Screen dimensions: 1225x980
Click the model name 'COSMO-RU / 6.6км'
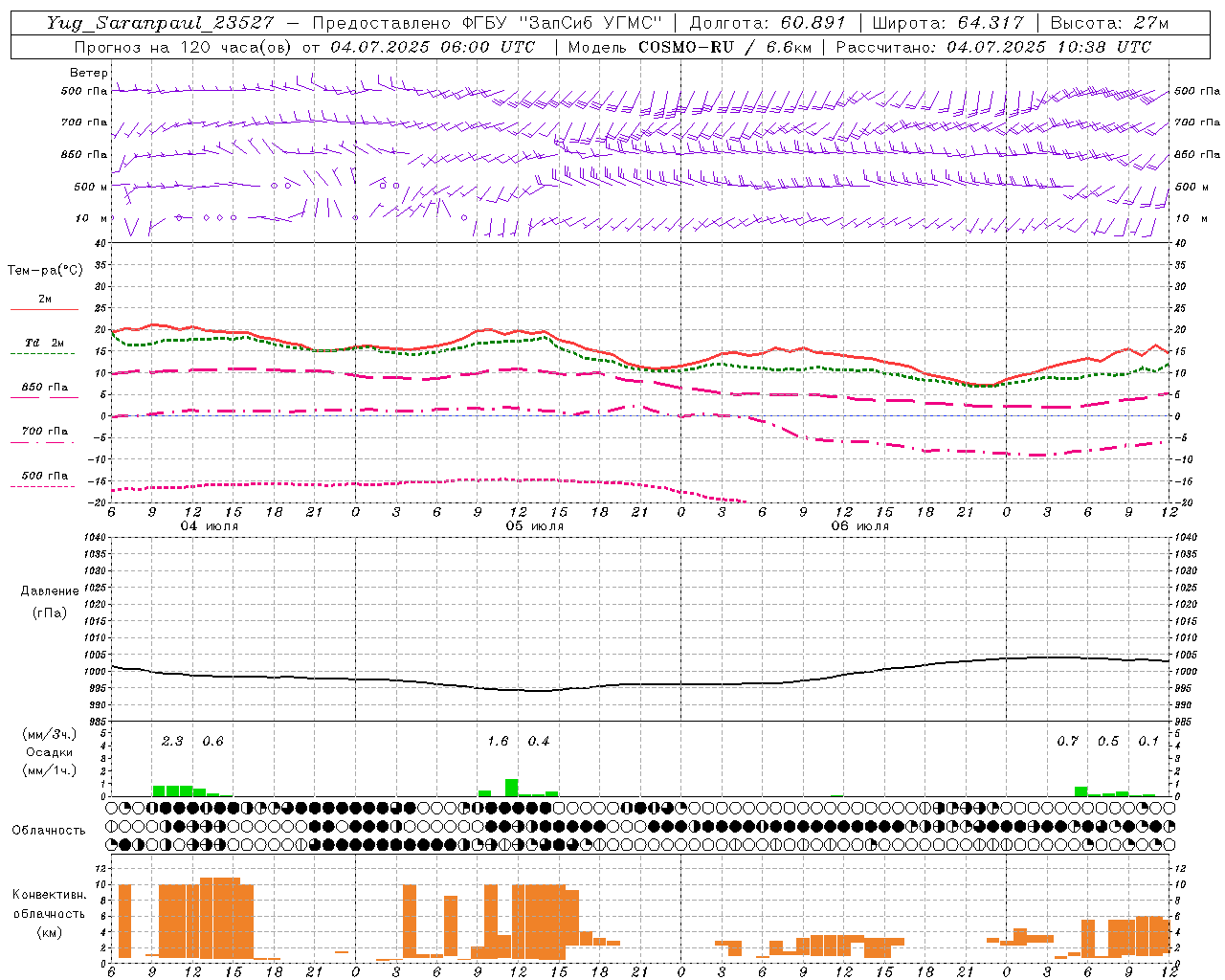click(724, 47)
